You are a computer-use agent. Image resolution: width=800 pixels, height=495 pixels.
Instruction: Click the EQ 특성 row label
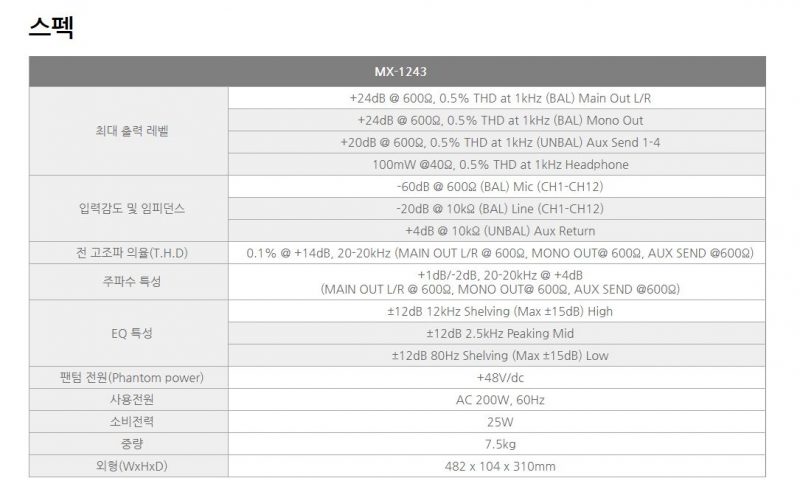129,333
